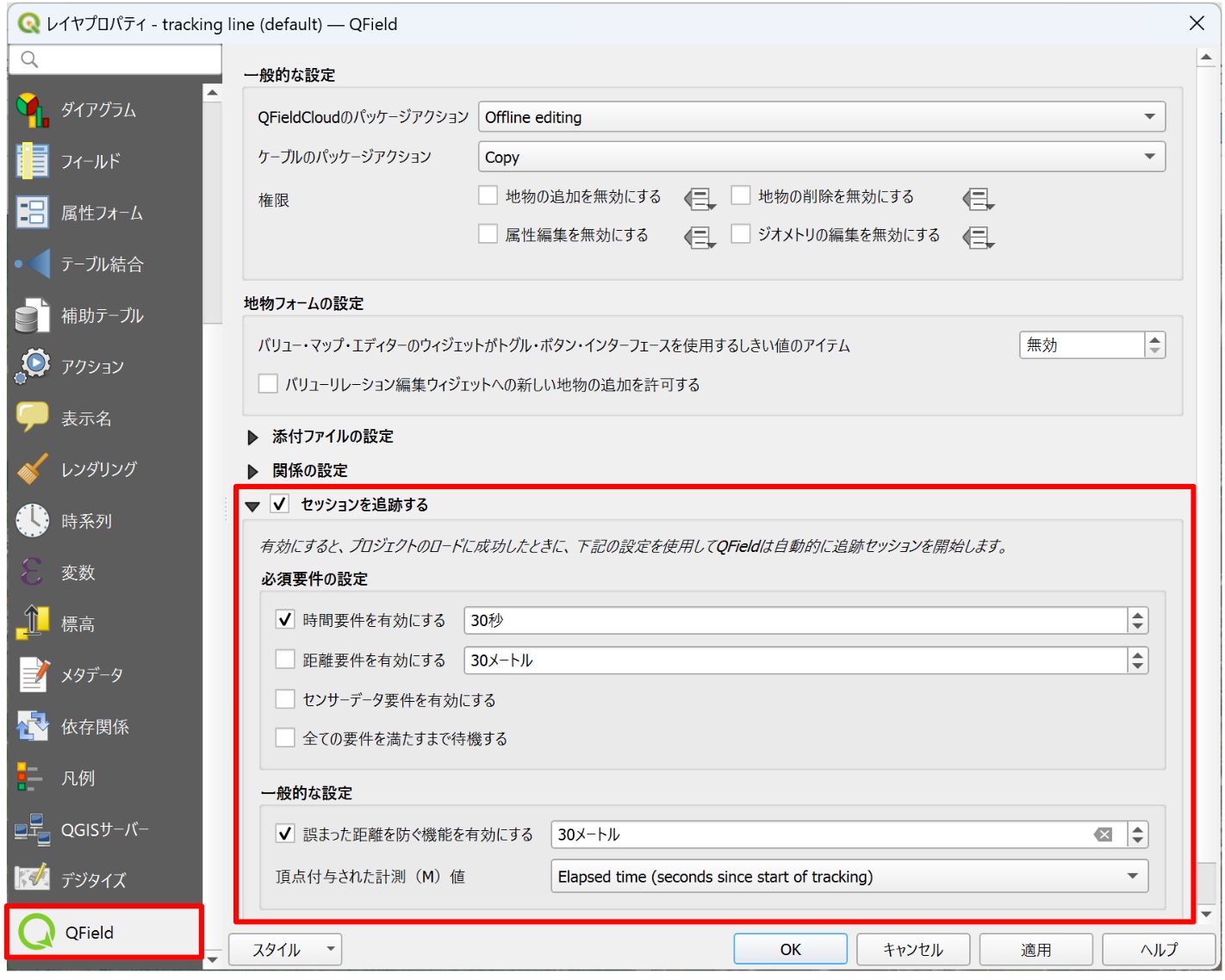Toggle セッションを追跡する checkbox
This screenshot has height=980, width=1225.
coord(280,504)
